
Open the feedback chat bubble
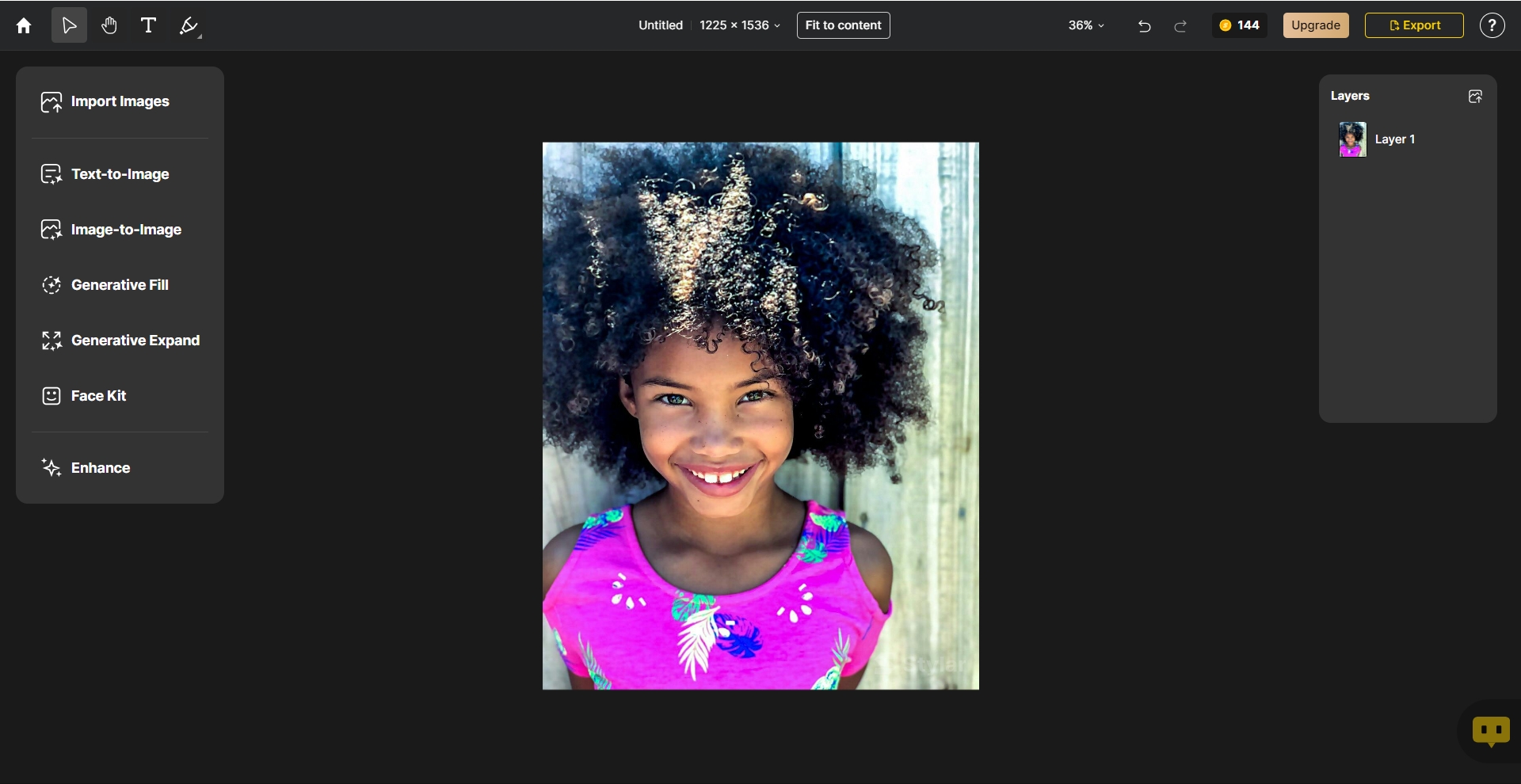[1489, 731]
